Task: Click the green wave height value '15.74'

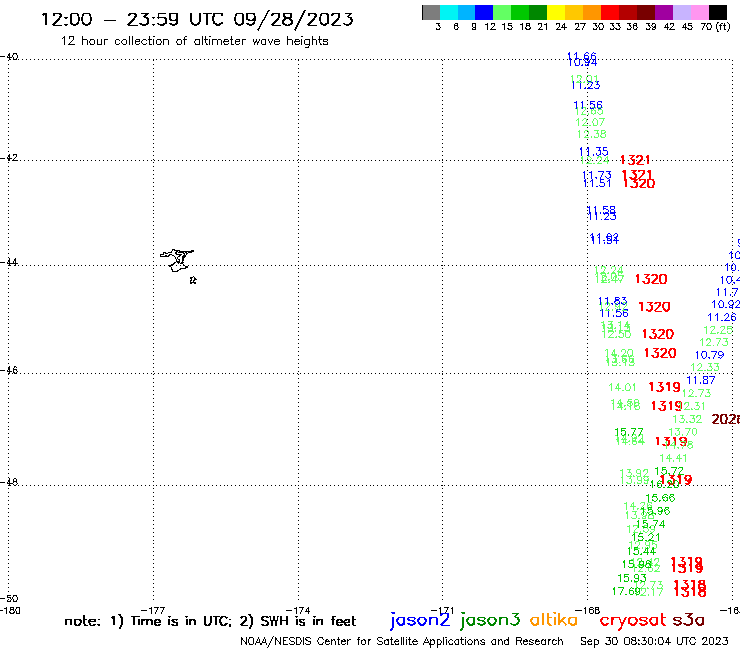Action: coord(651,524)
